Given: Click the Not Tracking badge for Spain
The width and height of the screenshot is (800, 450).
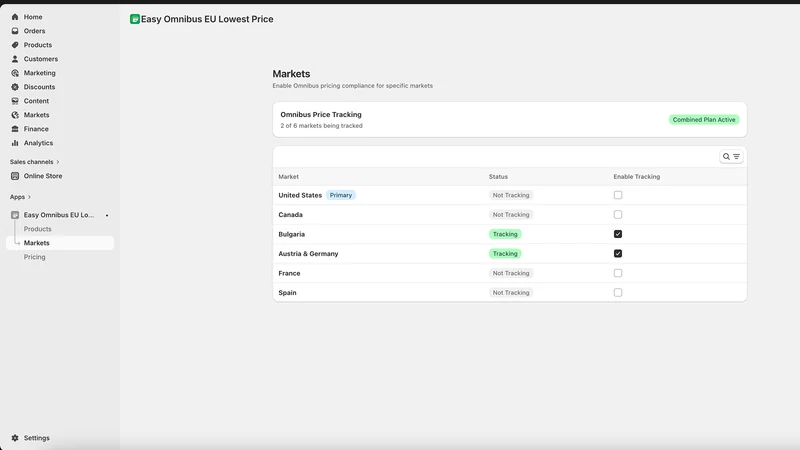Looking at the screenshot, I should [x=511, y=292].
